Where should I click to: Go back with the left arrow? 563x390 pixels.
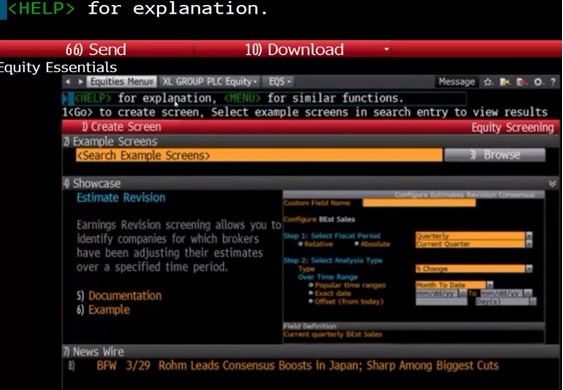click(68, 82)
